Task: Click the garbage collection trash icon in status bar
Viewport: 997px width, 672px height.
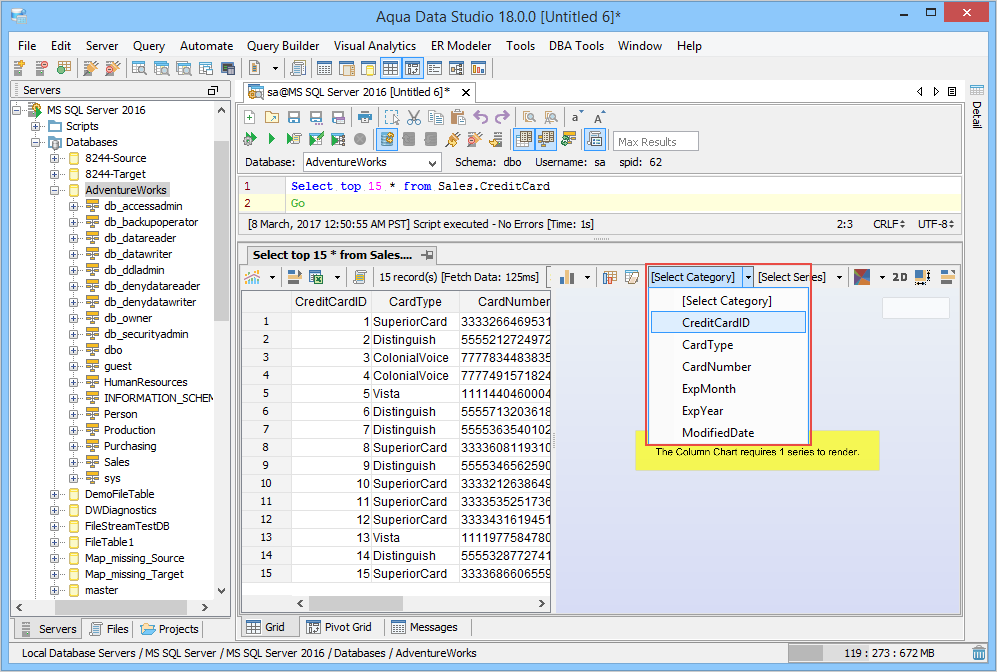Action: coord(979,653)
